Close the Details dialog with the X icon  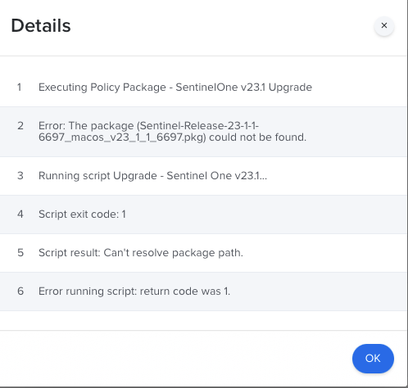384,26
